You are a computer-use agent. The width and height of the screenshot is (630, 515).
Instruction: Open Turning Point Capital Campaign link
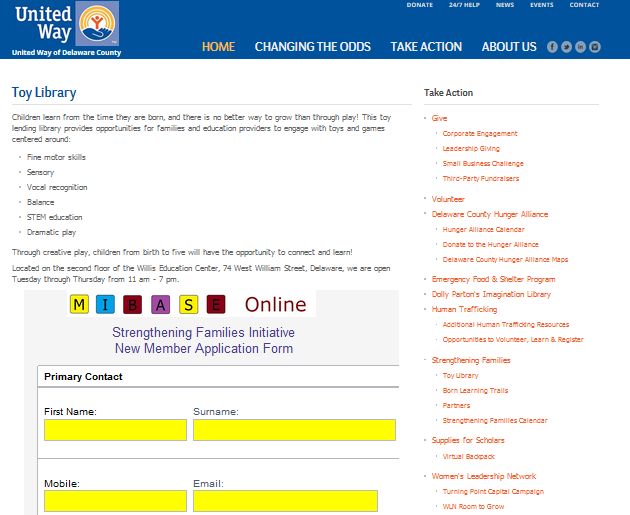pyautogui.click(x=493, y=492)
